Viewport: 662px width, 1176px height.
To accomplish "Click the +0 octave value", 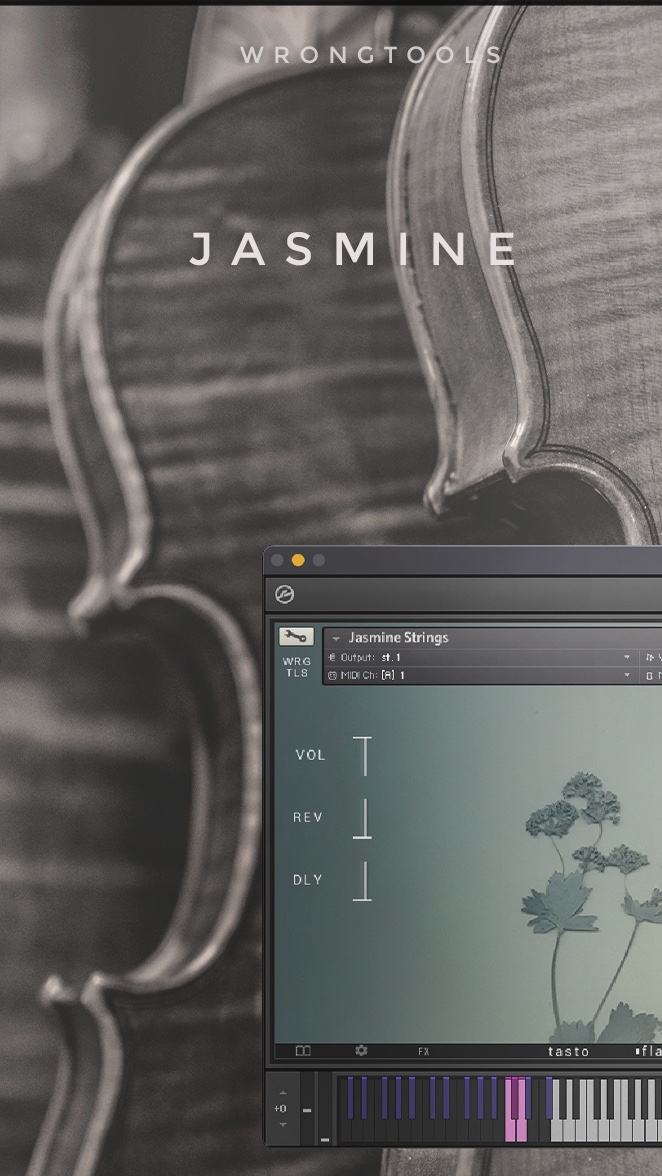I will point(280,1108).
